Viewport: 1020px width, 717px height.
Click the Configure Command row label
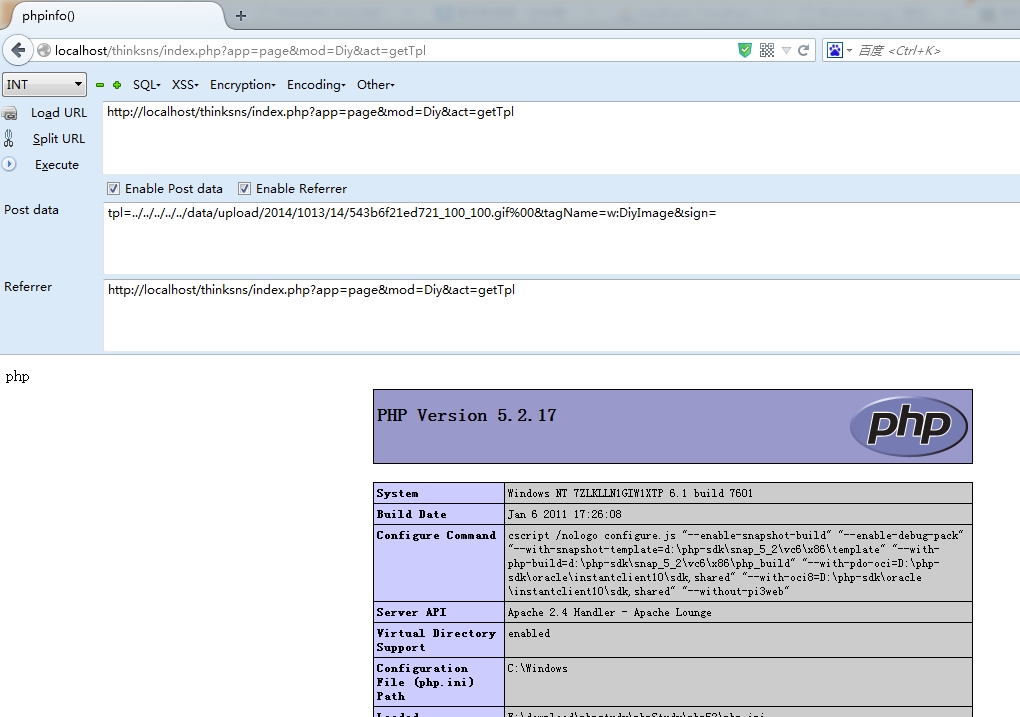click(436, 535)
